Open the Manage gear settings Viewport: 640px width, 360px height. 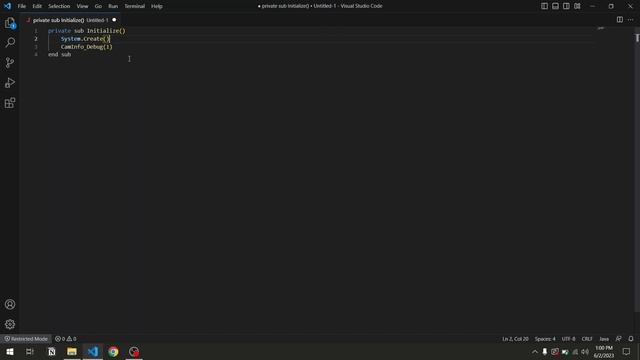click(10, 324)
